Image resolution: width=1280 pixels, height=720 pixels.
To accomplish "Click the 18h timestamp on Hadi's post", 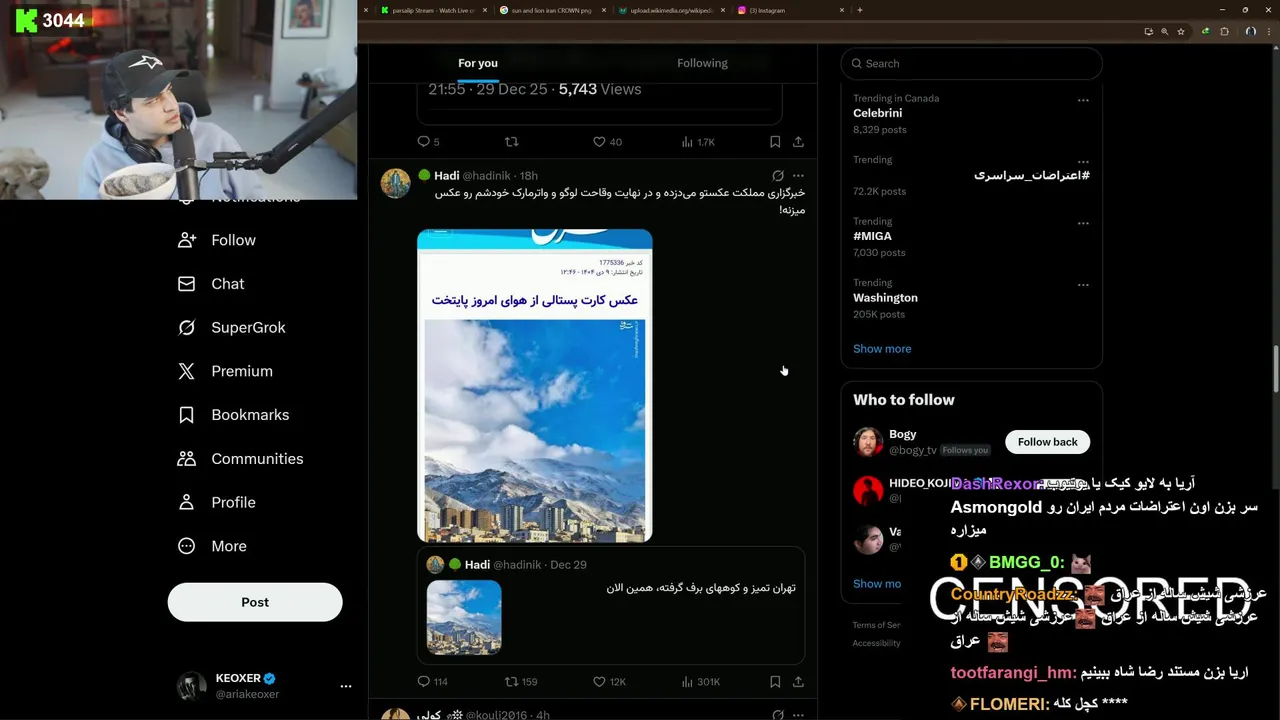I will 529,176.
